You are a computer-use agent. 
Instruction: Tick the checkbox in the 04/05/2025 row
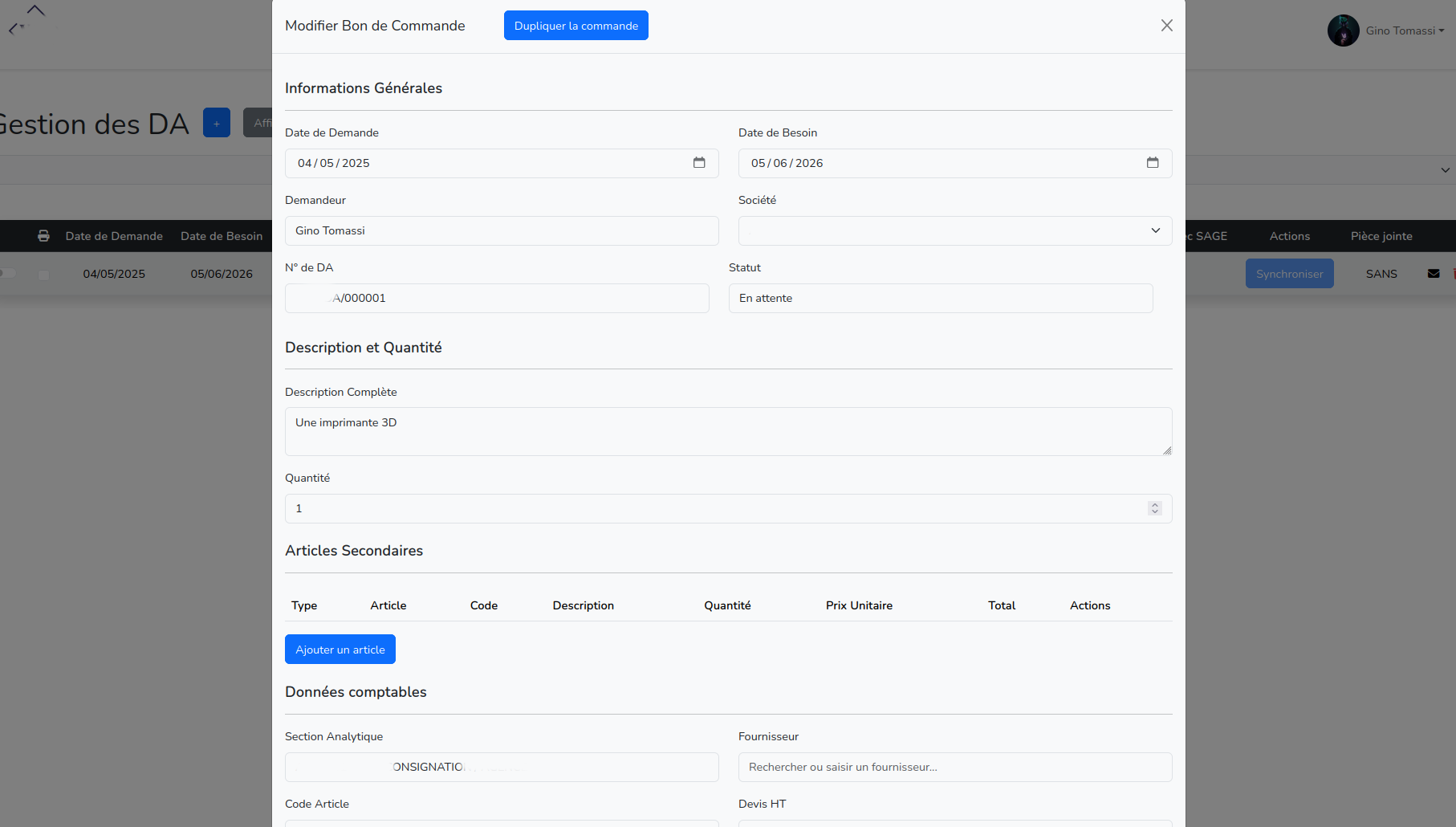tap(43, 275)
